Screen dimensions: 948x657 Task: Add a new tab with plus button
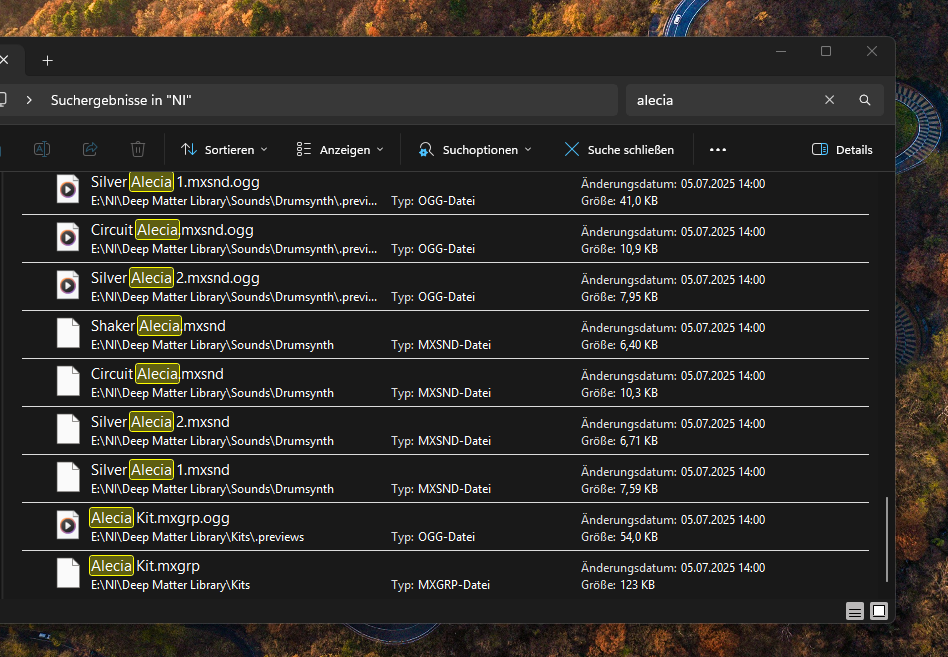[48, 60]
